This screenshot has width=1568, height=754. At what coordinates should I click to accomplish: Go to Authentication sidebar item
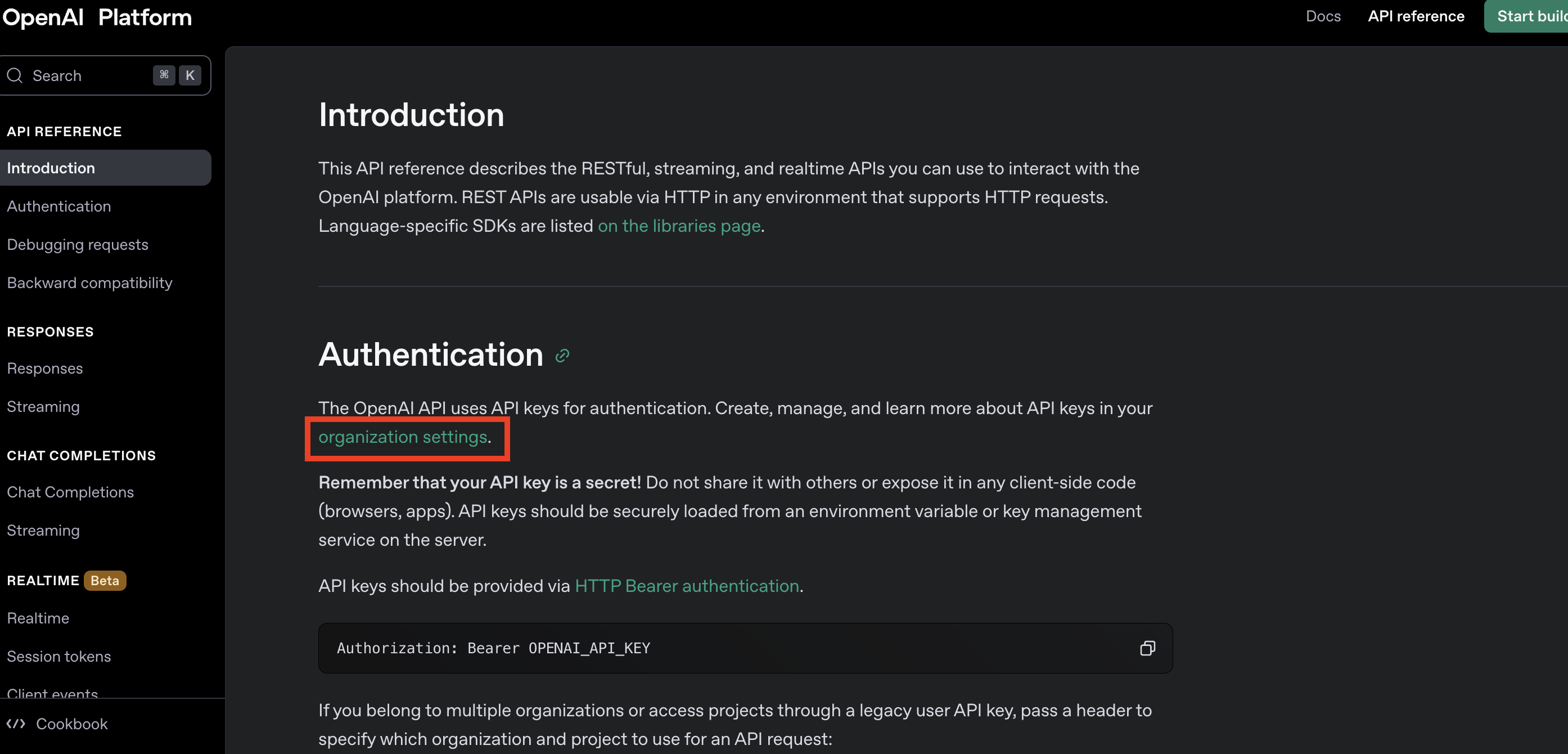click(59, 207)
